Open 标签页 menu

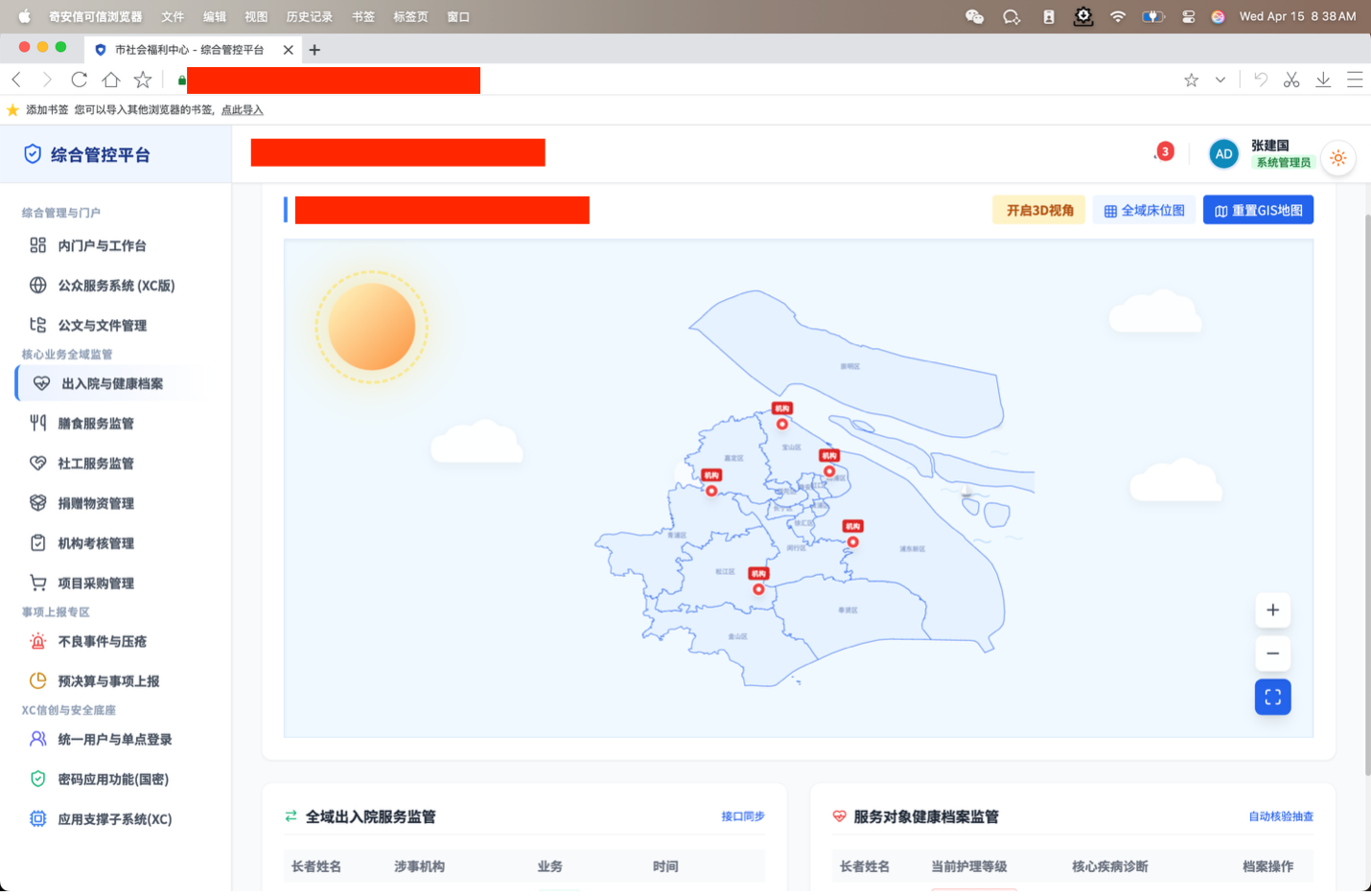pyautogui.click(x=411, y=17)
